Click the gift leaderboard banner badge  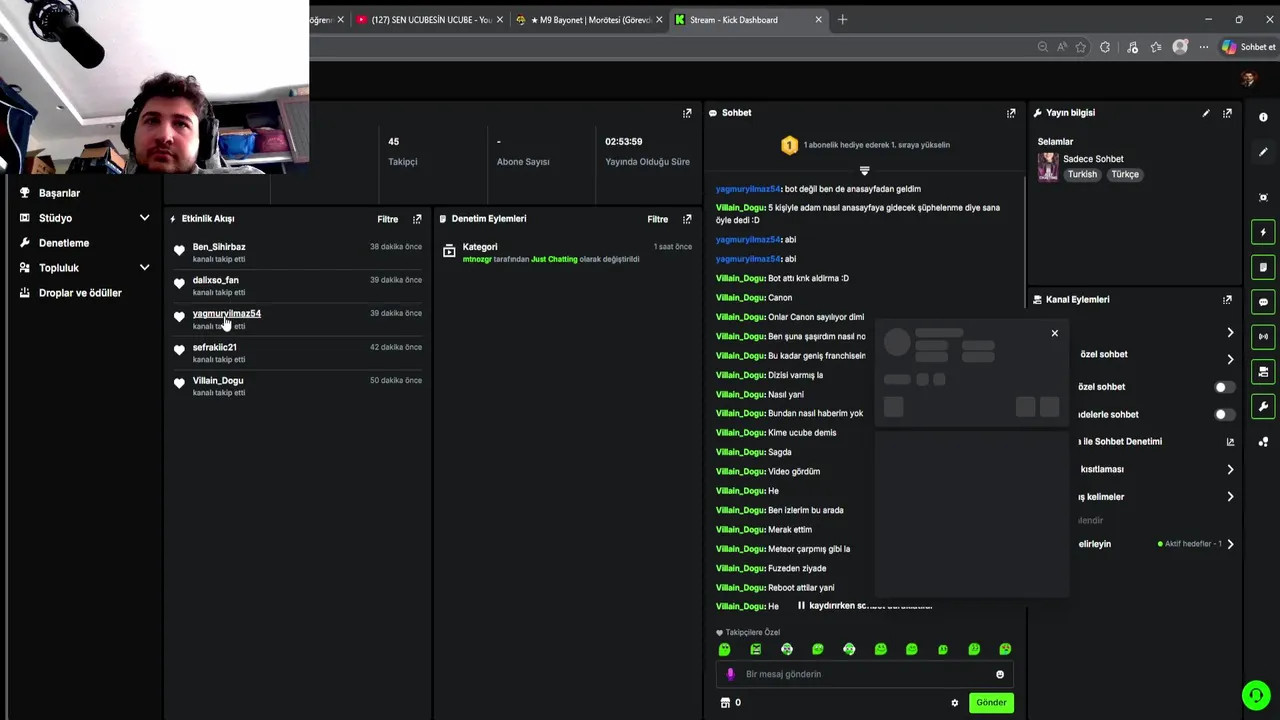(x=789, y=145)
